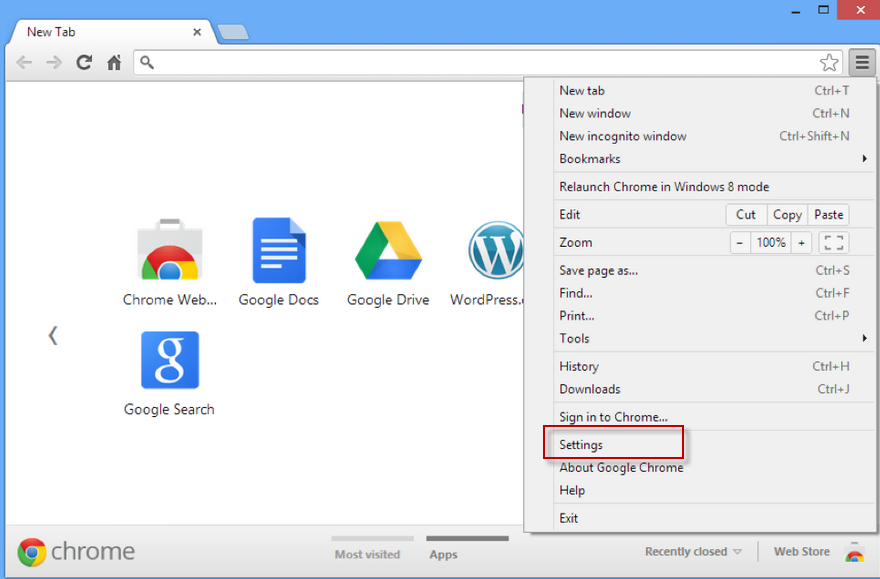Open Help from the menu
Screen dimensions: 880x579
[x=713, y=490]
